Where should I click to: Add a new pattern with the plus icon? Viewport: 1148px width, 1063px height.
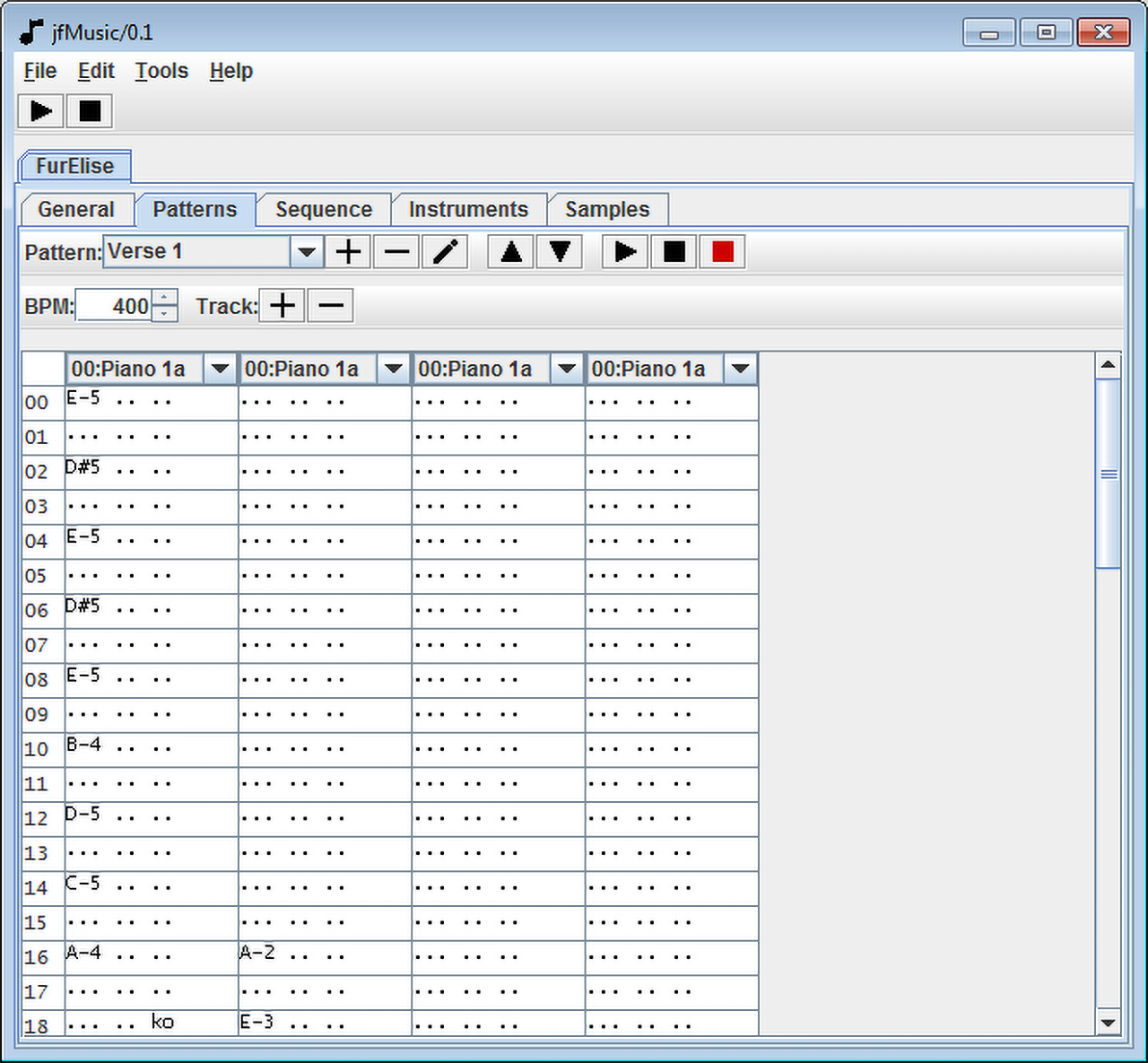pyautogui.click(x=348, y=252)
